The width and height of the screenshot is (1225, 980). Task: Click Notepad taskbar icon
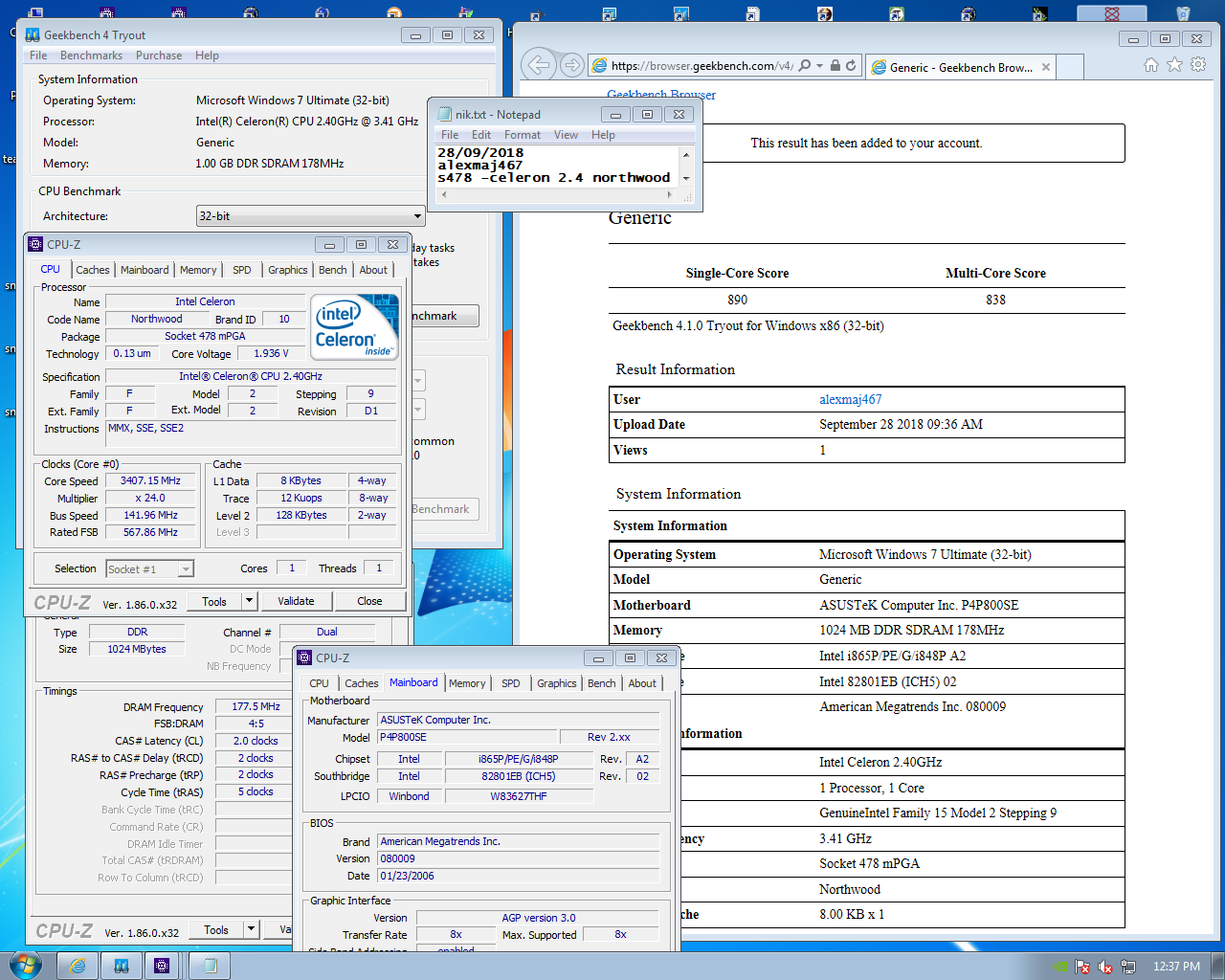pyautogui.click(x=210, y=966)
